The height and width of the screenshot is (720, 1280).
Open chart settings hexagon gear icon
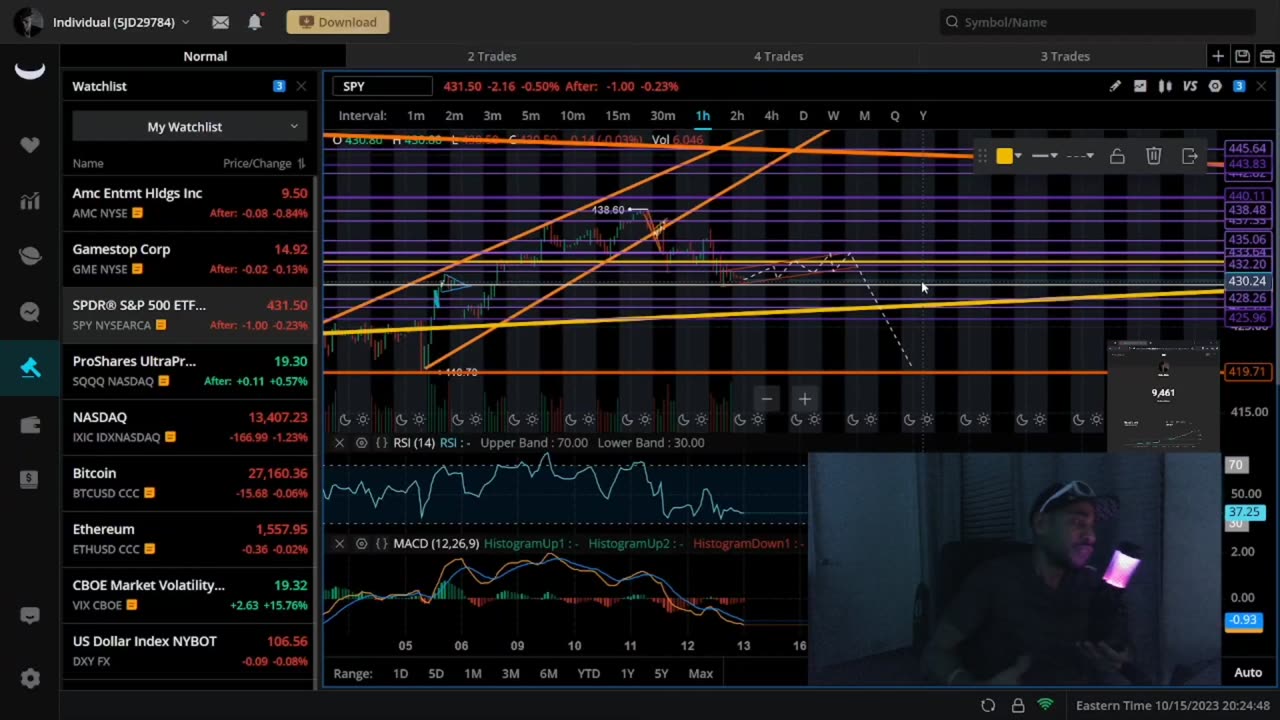point(1215,87)
